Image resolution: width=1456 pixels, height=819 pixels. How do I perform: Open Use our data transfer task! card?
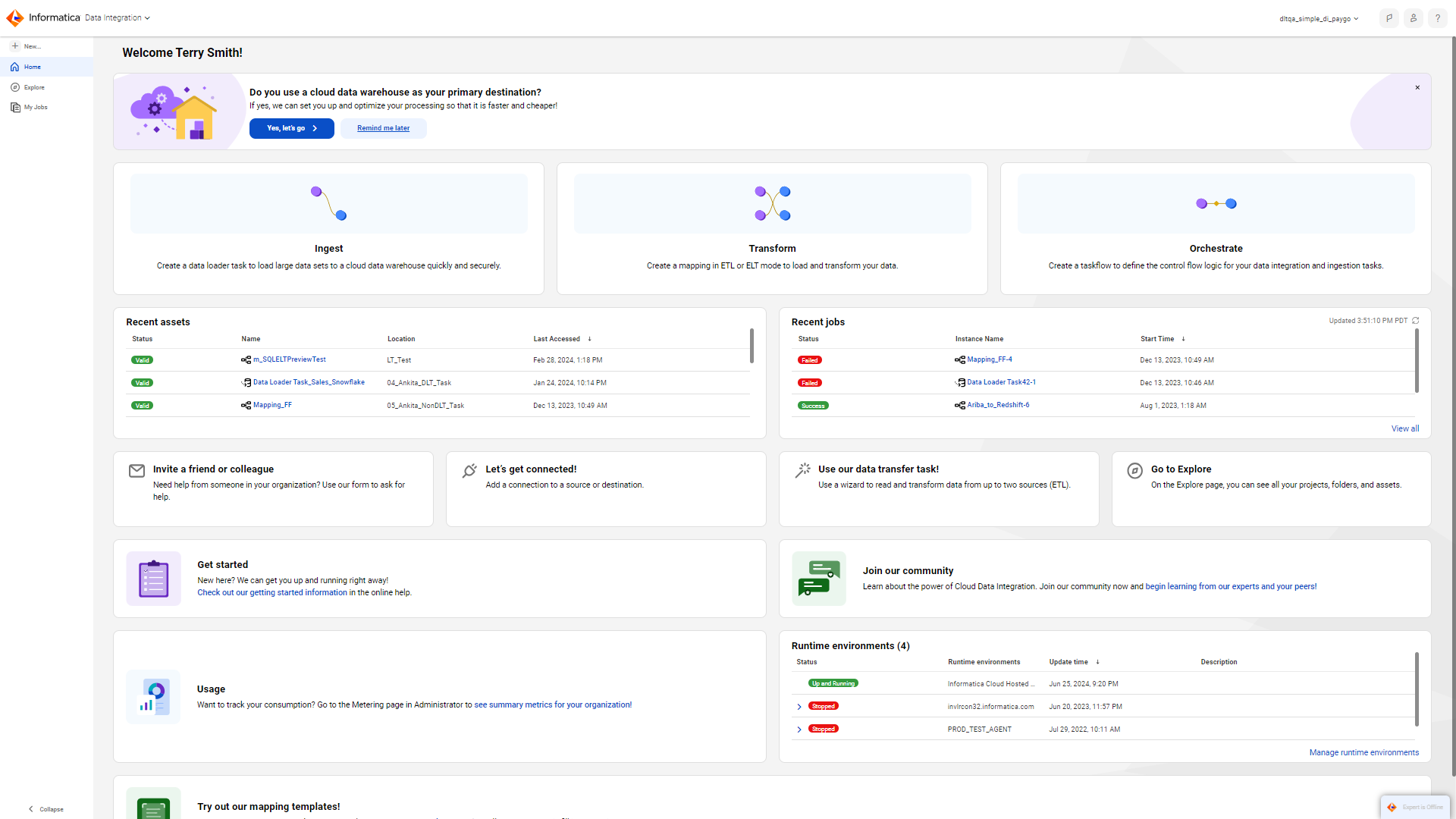pyautogui.click(x=939, y=489)
